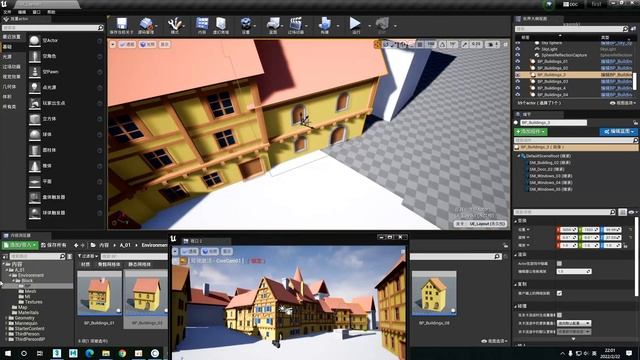Click the Unreal Engine logo icon
This screenshot has height=360, width=640.
[x=4, y=4]
